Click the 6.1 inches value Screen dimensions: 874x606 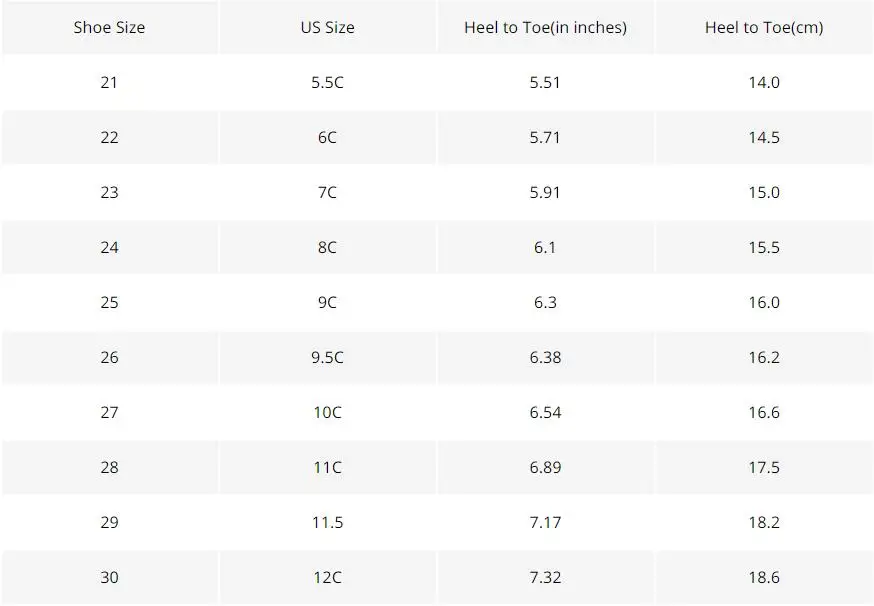(x=545, y=248)
